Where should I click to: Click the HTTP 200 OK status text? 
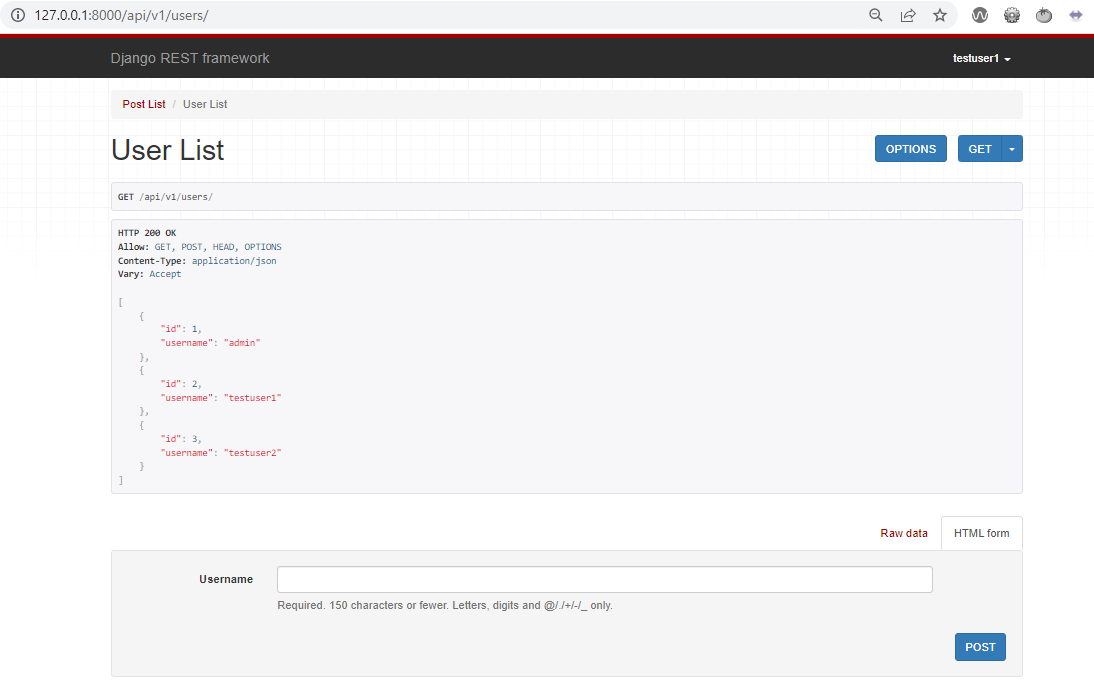(x=147, y=233)
